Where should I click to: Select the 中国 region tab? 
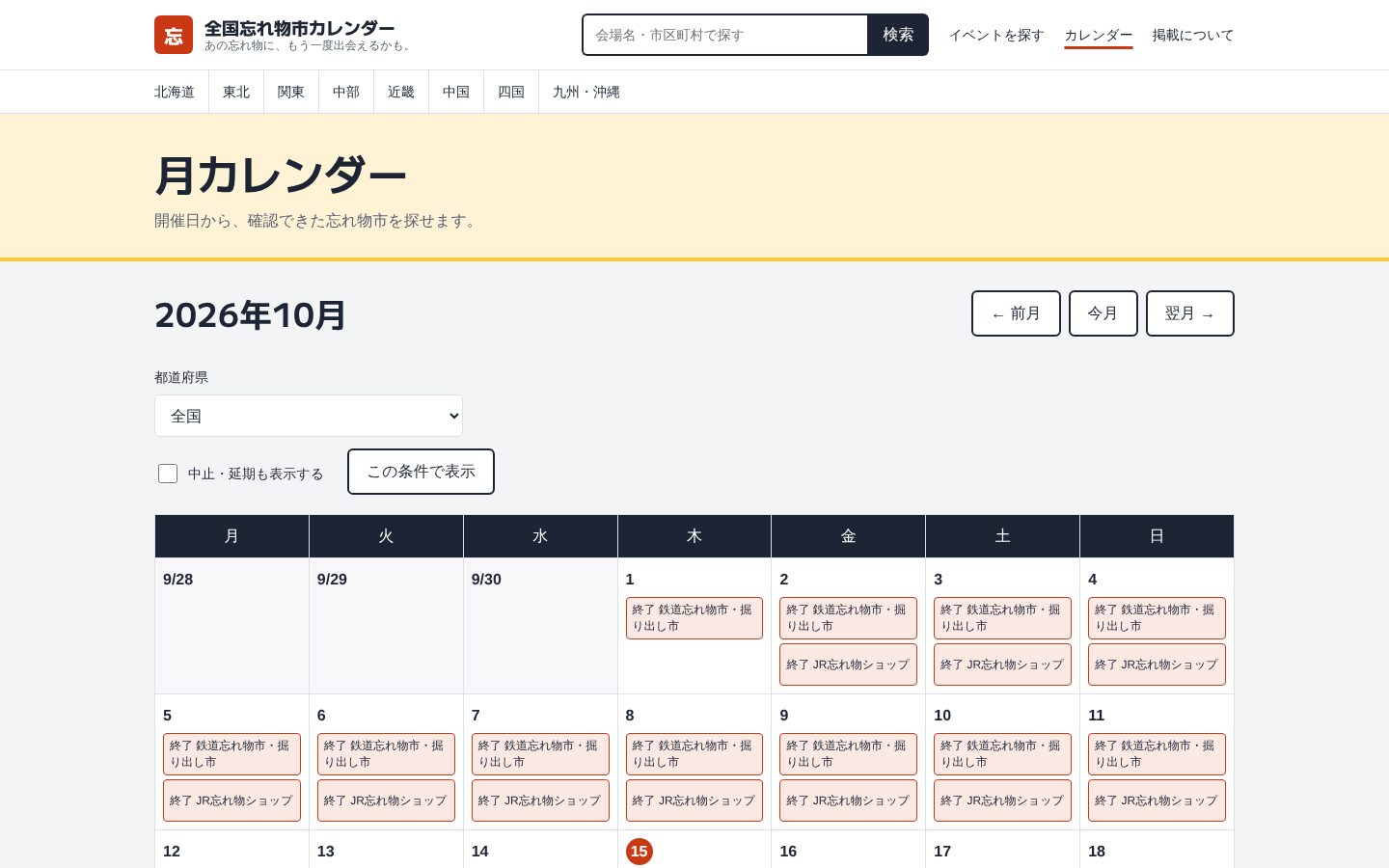pyautogui.click(x=456, y=92)
